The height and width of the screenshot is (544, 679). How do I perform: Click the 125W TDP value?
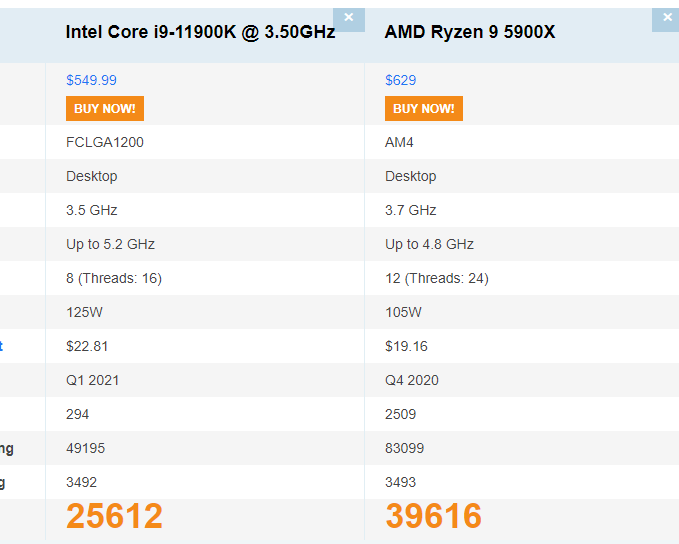click(x=84, y=312)
